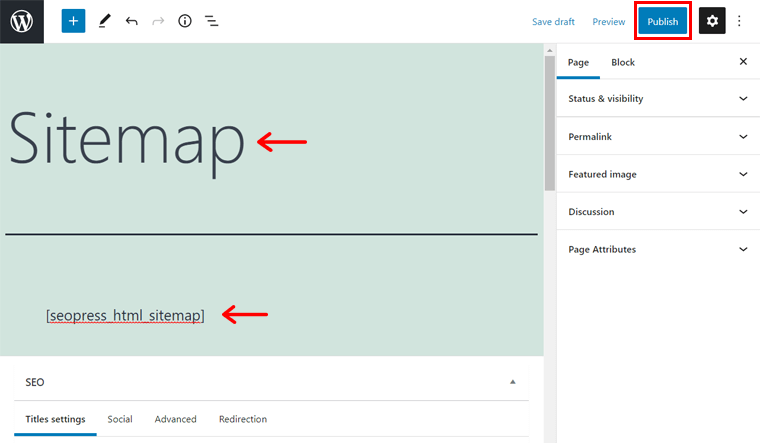The width and height of the screenshot is (760, 443).
Task: Open the block inserter plus button
Action: [73, 21]
